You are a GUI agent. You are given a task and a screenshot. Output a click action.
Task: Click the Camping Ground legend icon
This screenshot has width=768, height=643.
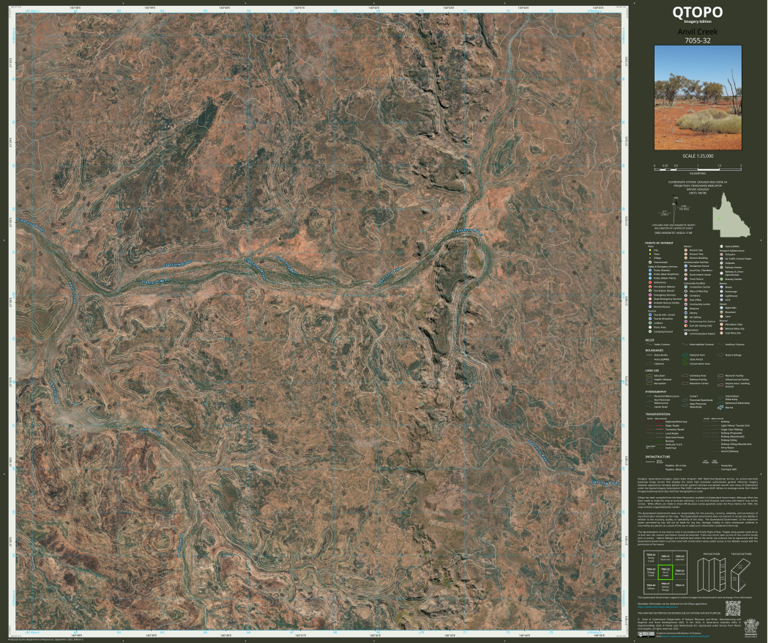650,332
